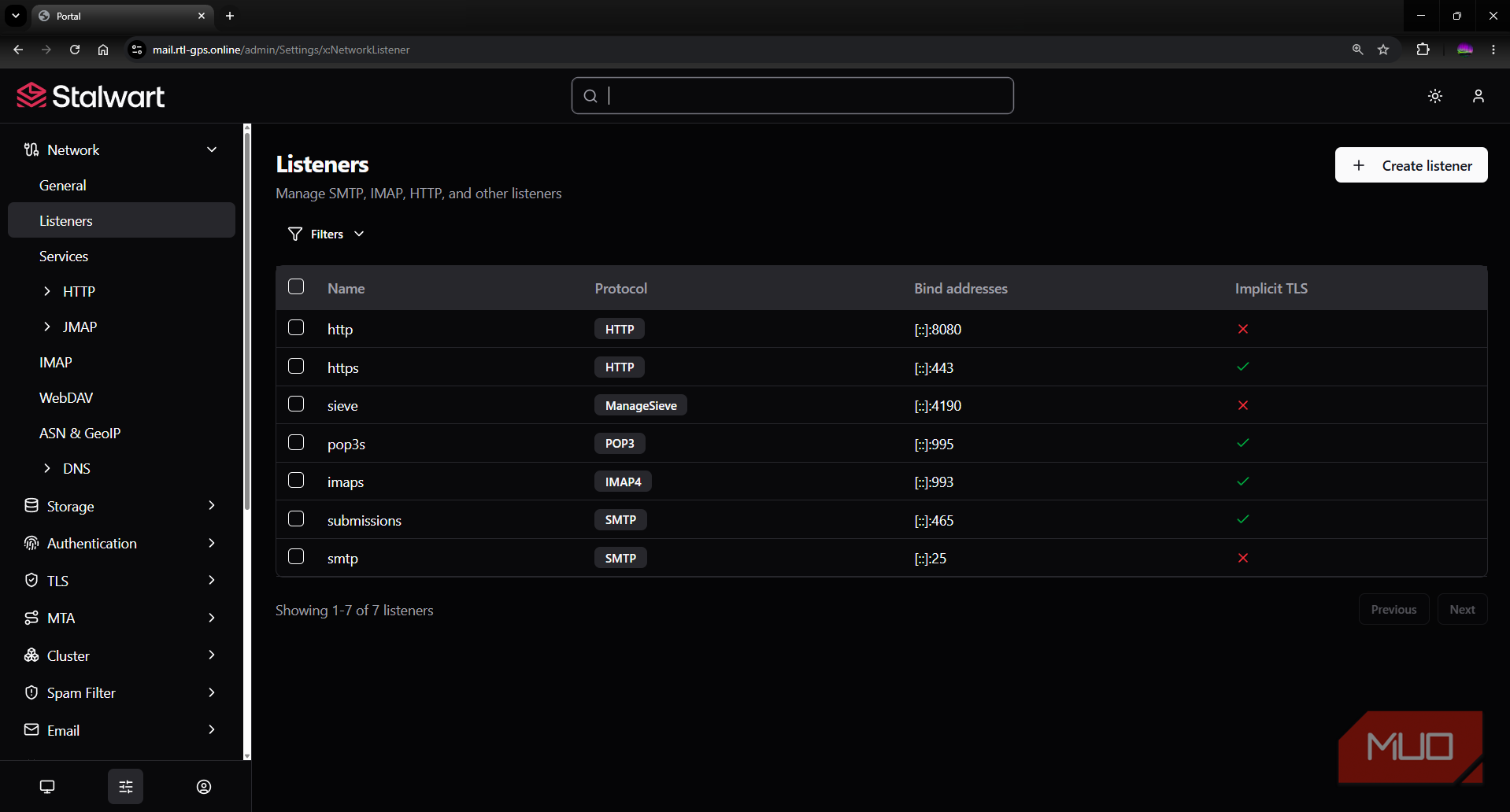Collapse the Network section chevron
Viewport: 1510px width, 812px height.
(212, 149)
